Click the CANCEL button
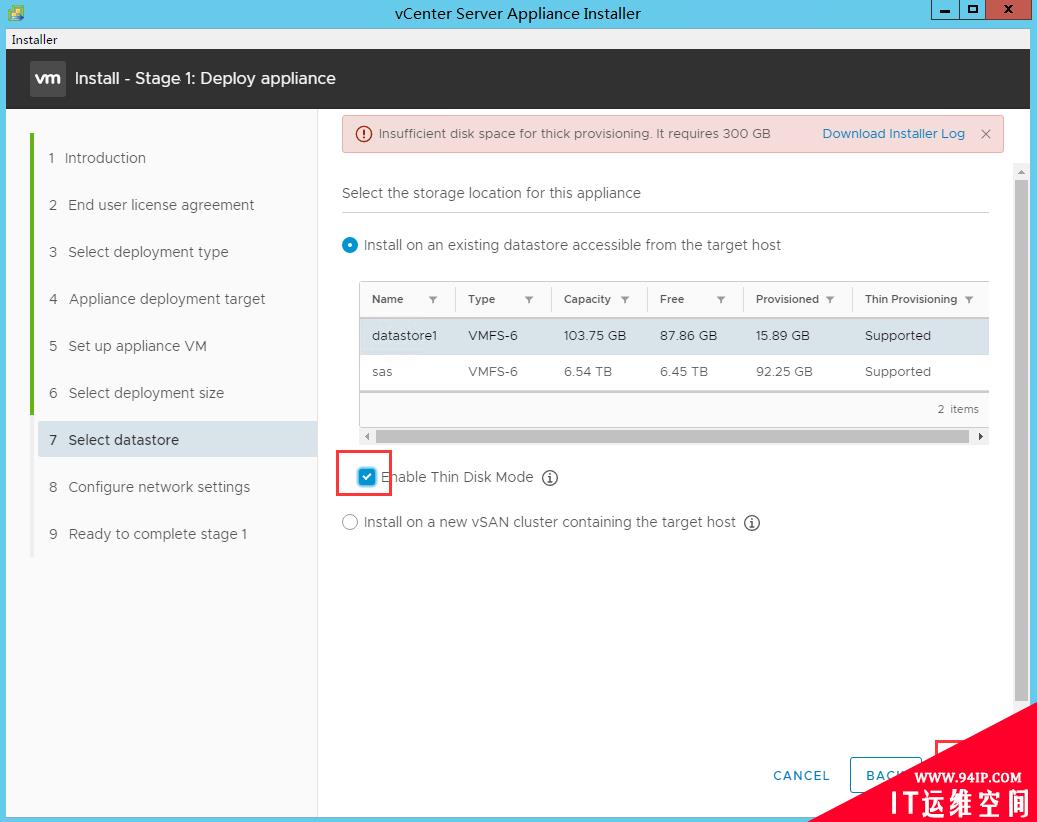Viewport: 1037px width, 822px height. (801, 776)
